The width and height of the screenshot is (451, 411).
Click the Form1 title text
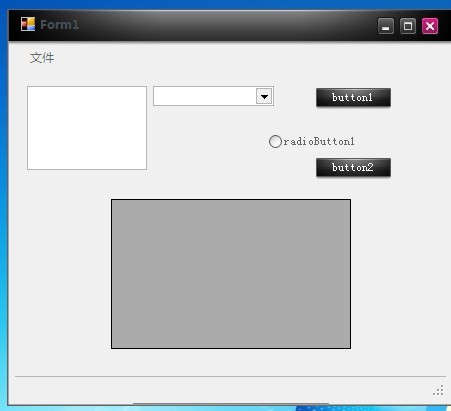[x=60, y=25]
